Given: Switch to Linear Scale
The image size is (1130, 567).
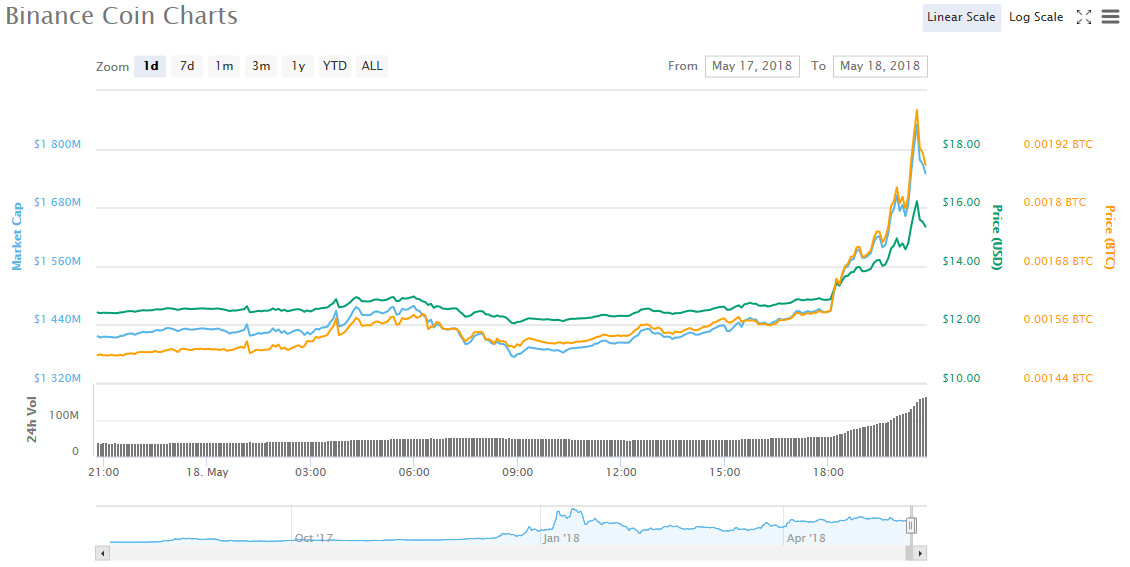Looking at the screenshot, I should pos(961,17).
